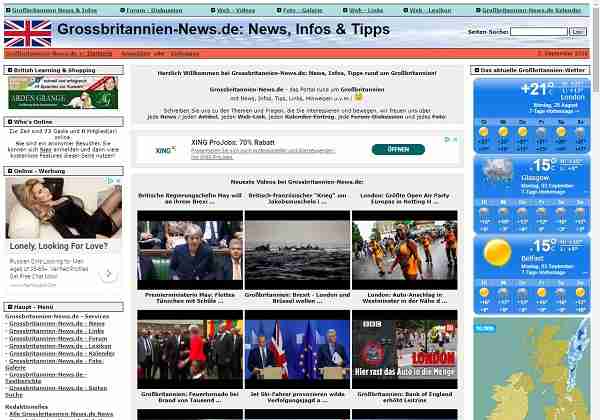Click Grossbritannien-News.de - Lexikon in Haupt-Menü

(60, 346)
